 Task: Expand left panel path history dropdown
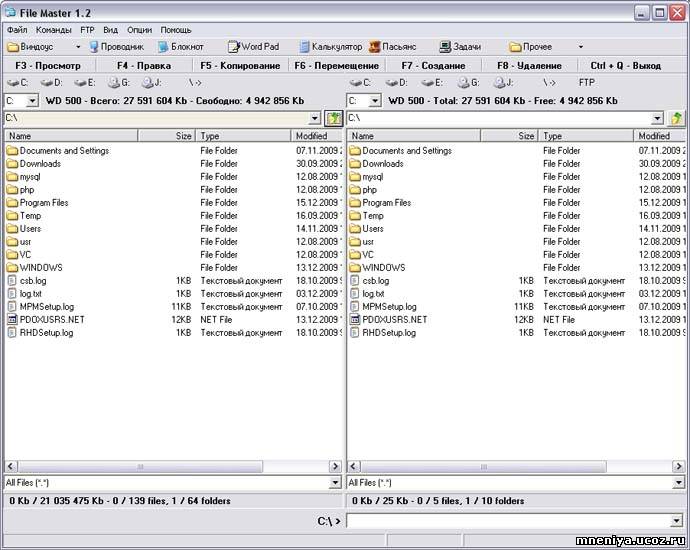(314, 118)
